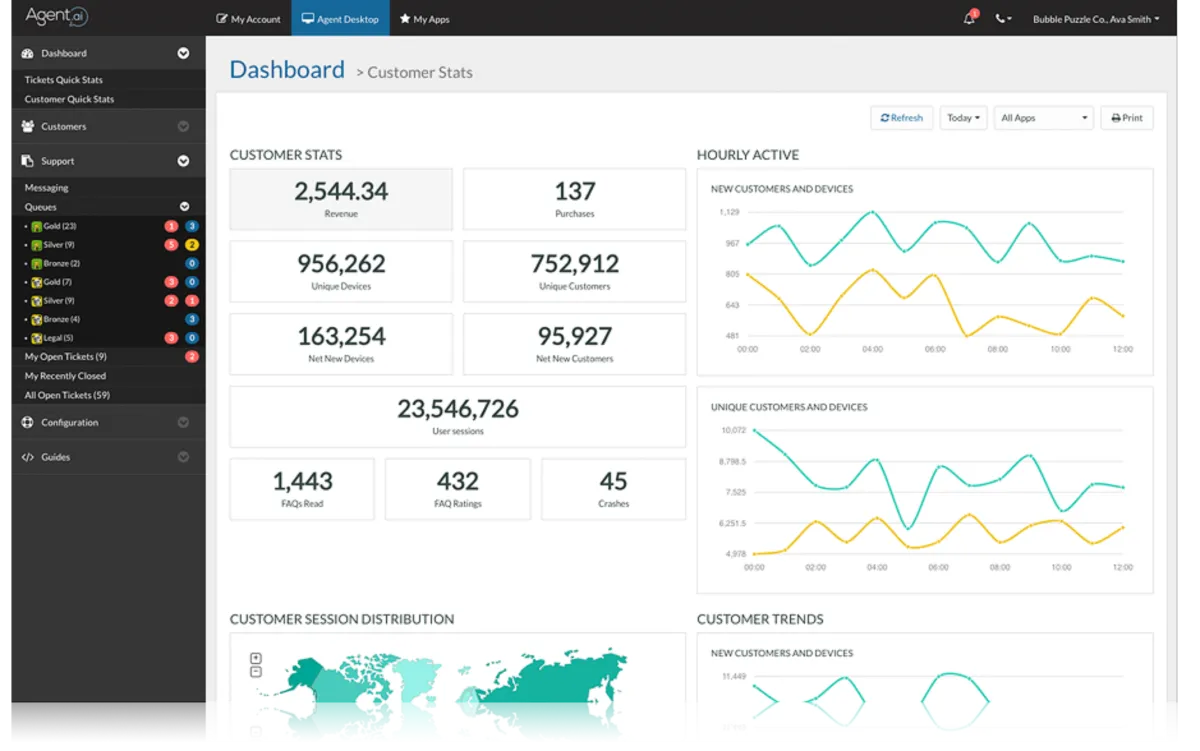Viewport: 1200px width, 751px height.
Task: Open the Ava Smith account menu
Action: coord(1096,19)
